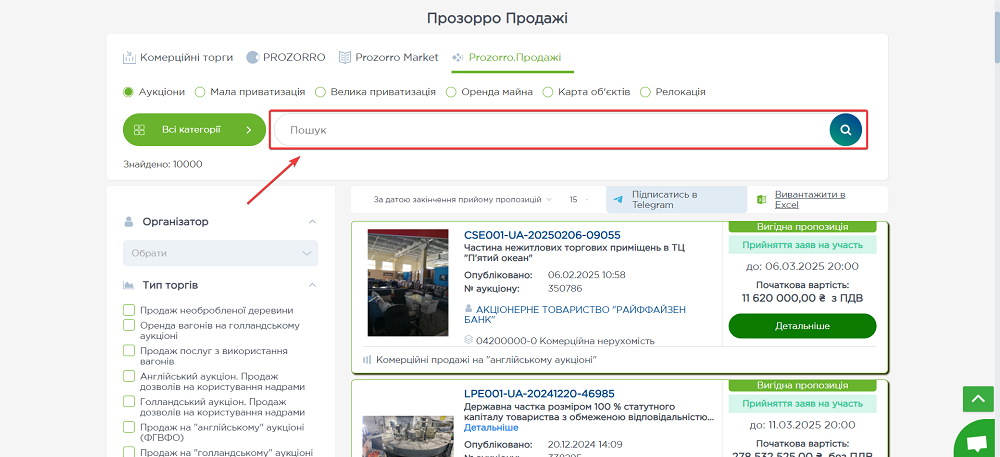Select the Оренда майна radio option

[451, 92]
